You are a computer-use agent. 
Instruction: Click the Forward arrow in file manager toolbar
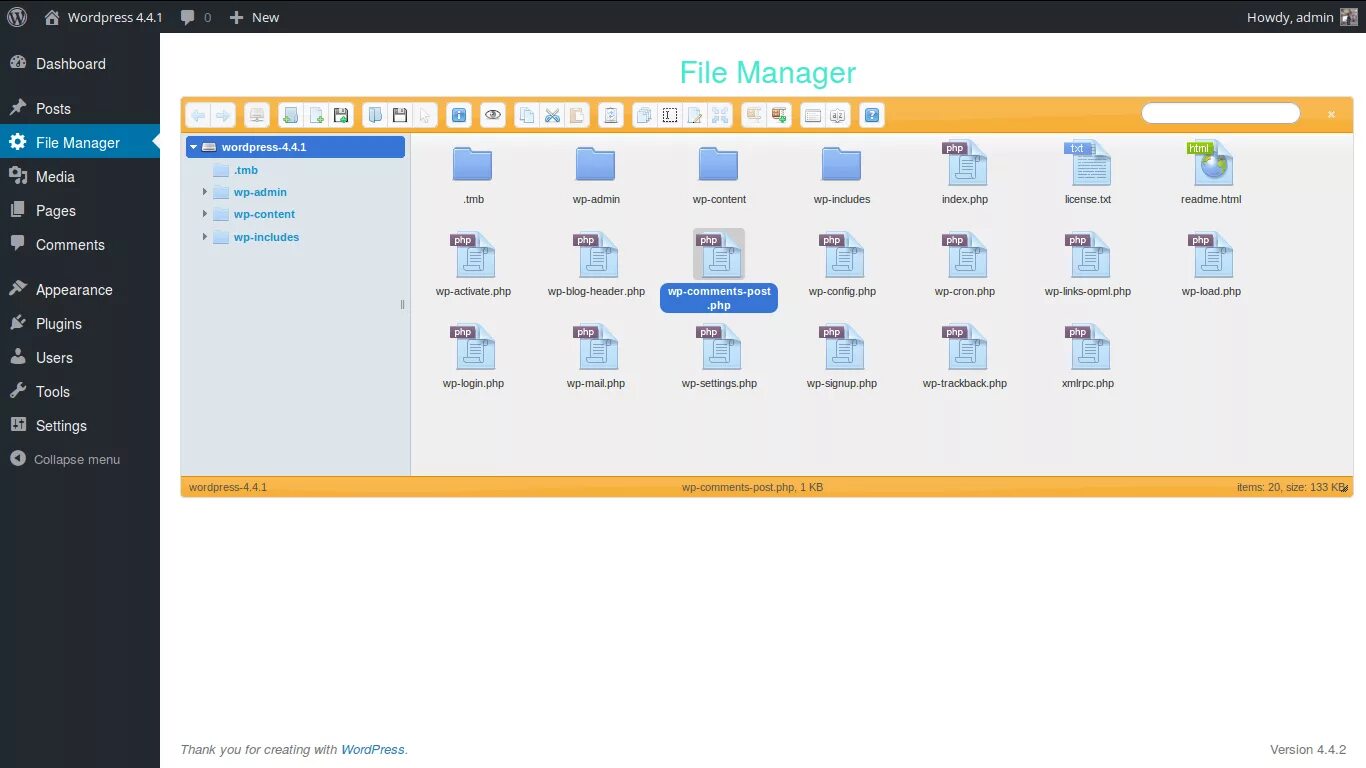pyautogui.click(x=223, y=115)
